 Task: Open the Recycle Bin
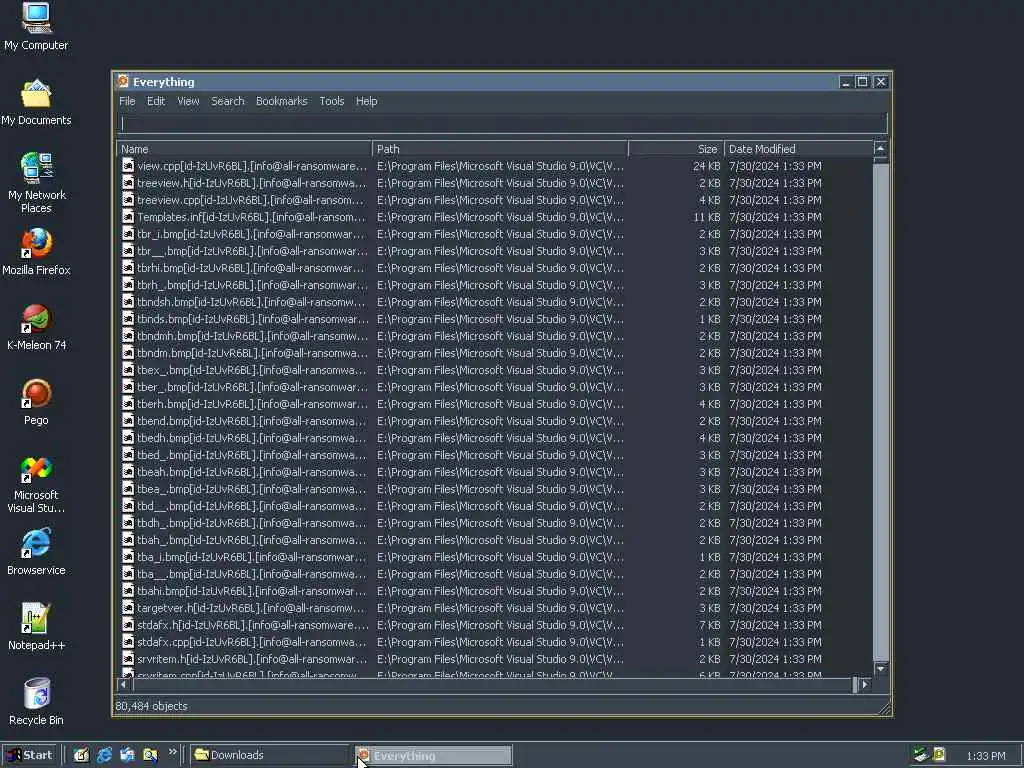tap(36, 702)
